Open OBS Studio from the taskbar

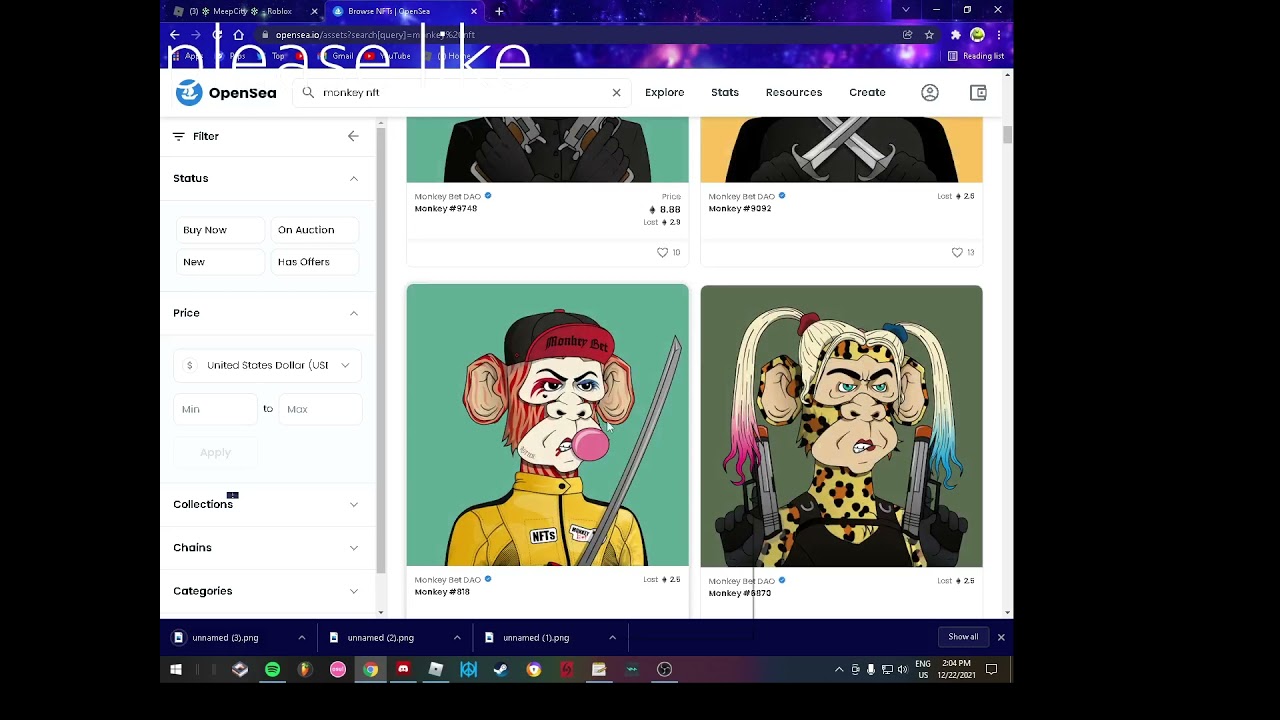click(664, 669)
